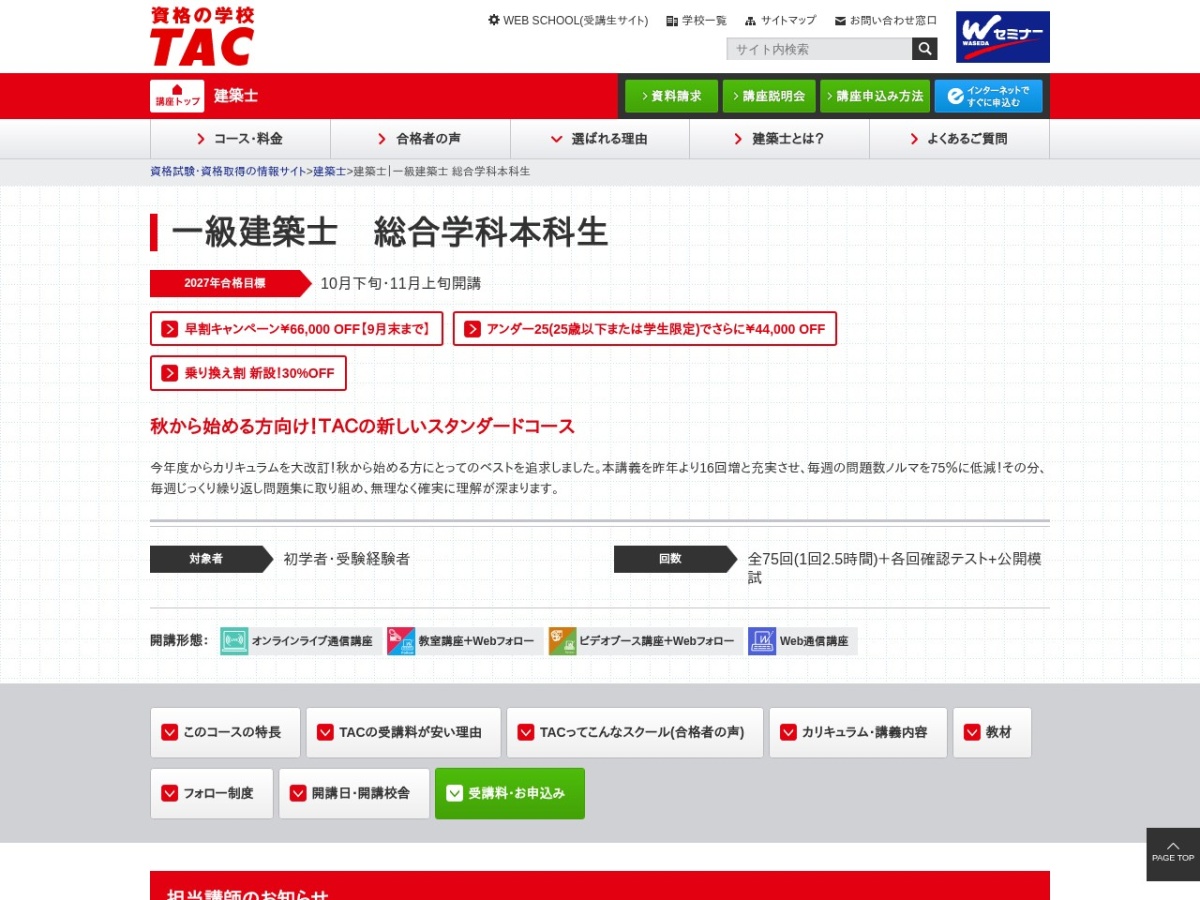Screen dimensions: 1200x900
Task: Jump to このコースの特長 section
Action: tap(225, 733)
